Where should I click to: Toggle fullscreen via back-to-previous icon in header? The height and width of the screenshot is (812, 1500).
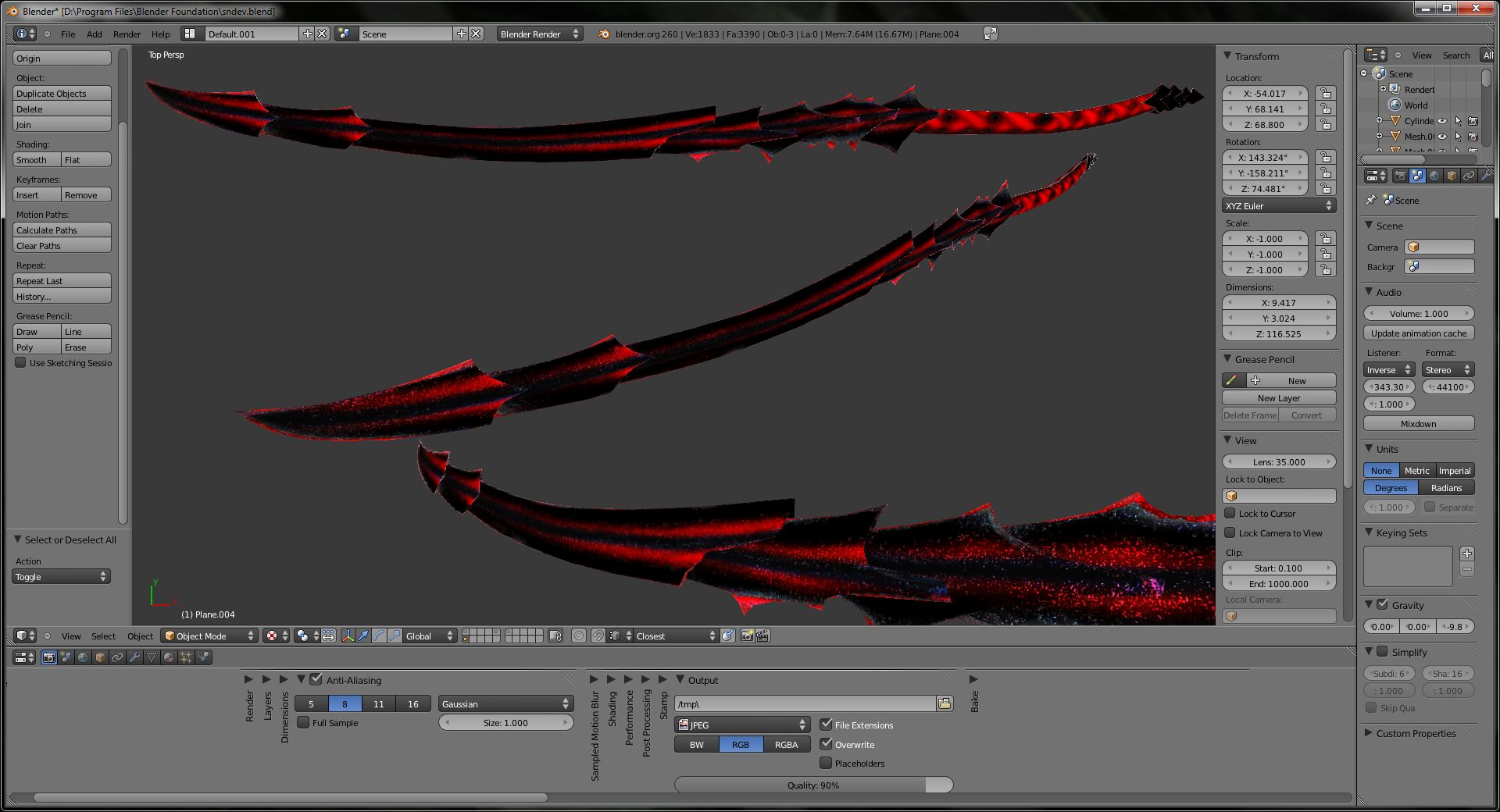[x=990, y=34]
